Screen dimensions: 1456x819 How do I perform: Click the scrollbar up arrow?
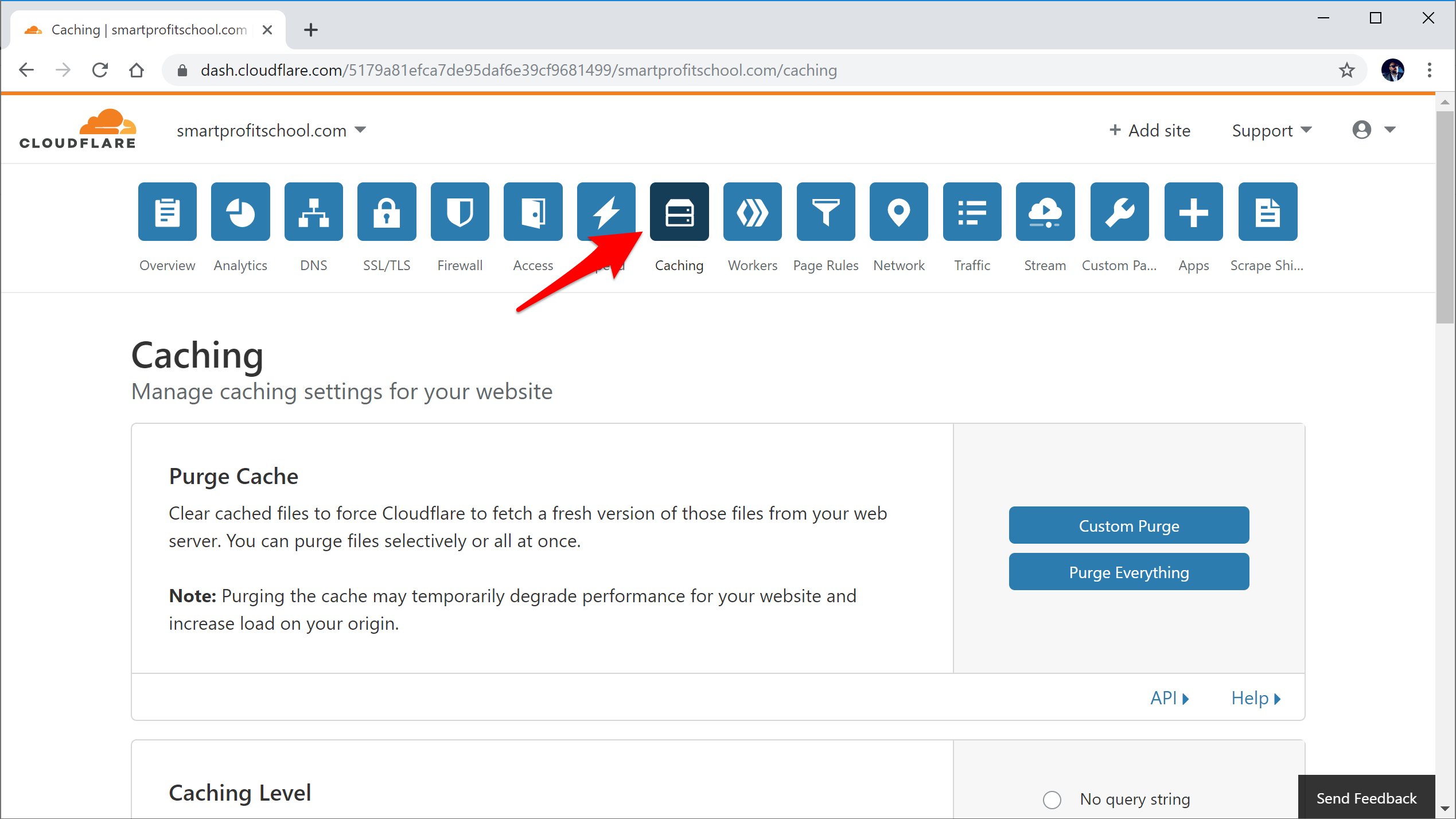(x=1445, y=102)
